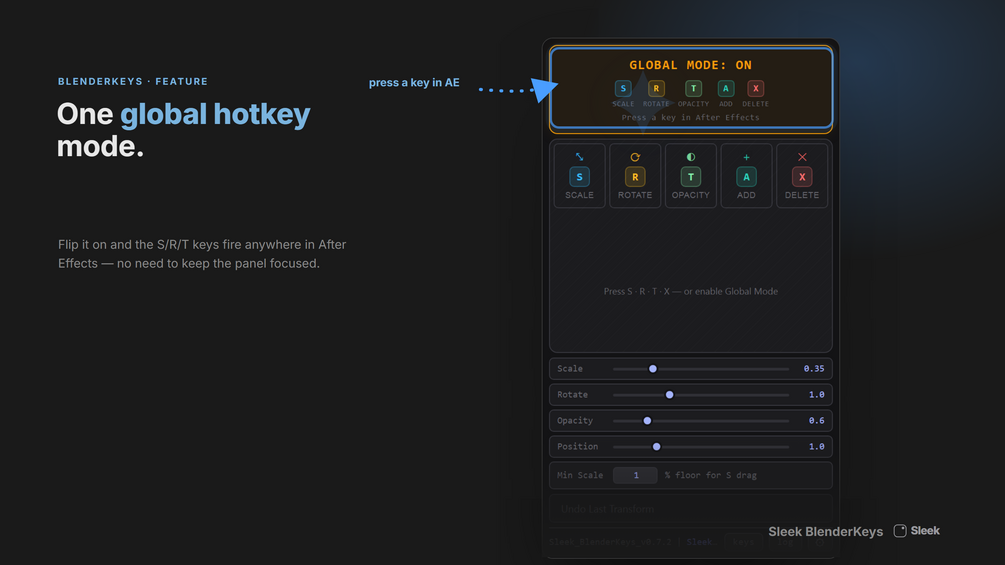
Task: Select the SCALE tool card
Action: [x=579, y=176]
